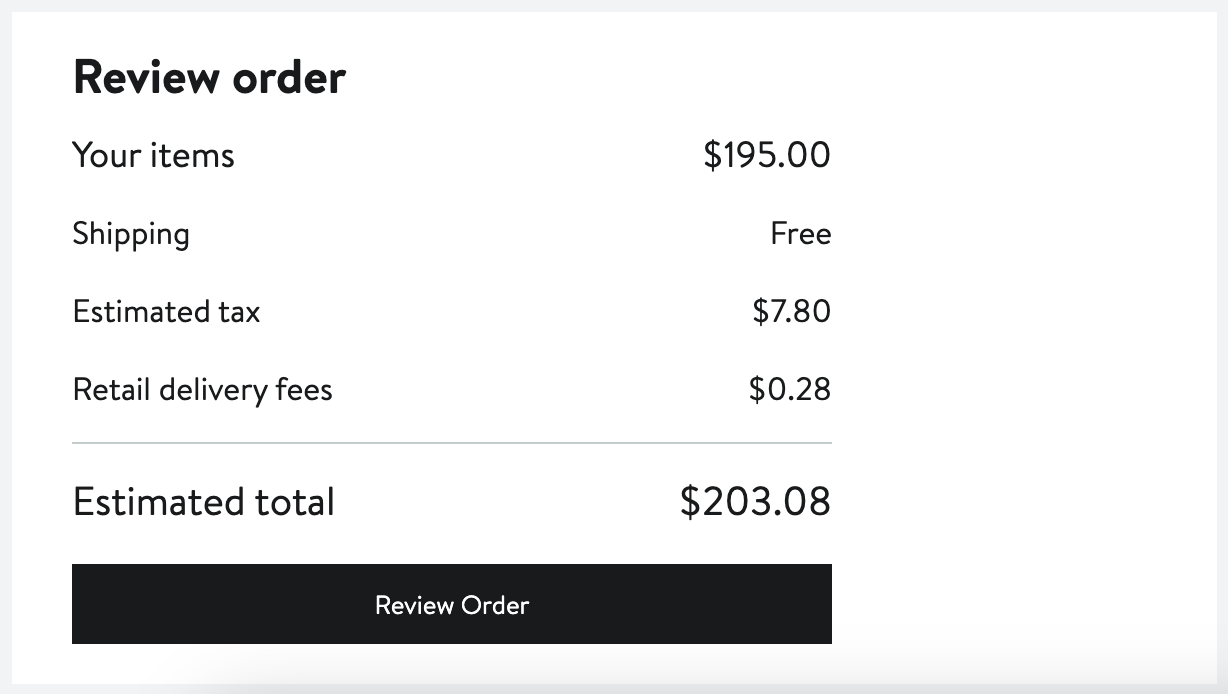Select the $7.80 tax amount
1228x694 pixels.
pyautogui.click(x=791, y=311)
